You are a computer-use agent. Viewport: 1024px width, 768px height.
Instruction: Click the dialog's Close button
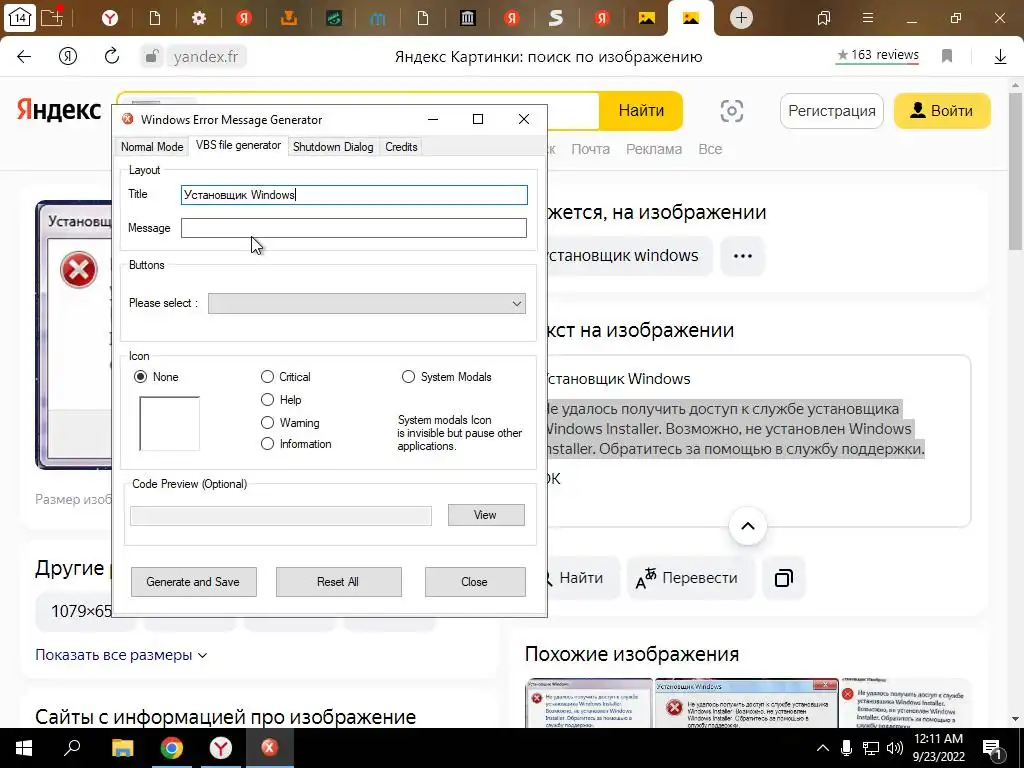(x=475, y=582)
